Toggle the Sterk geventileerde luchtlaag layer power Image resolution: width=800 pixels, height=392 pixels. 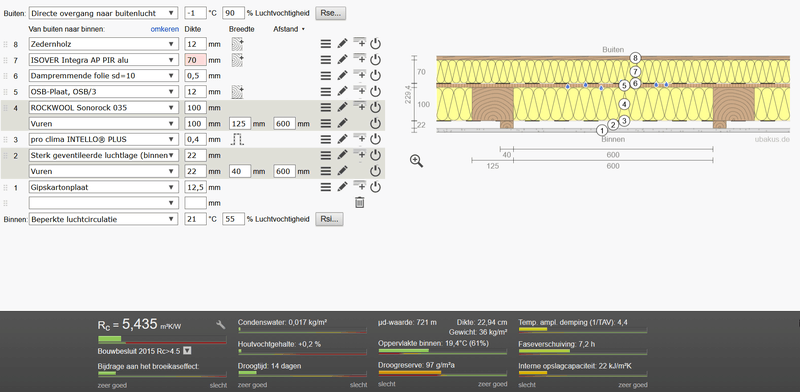(376, 155)
